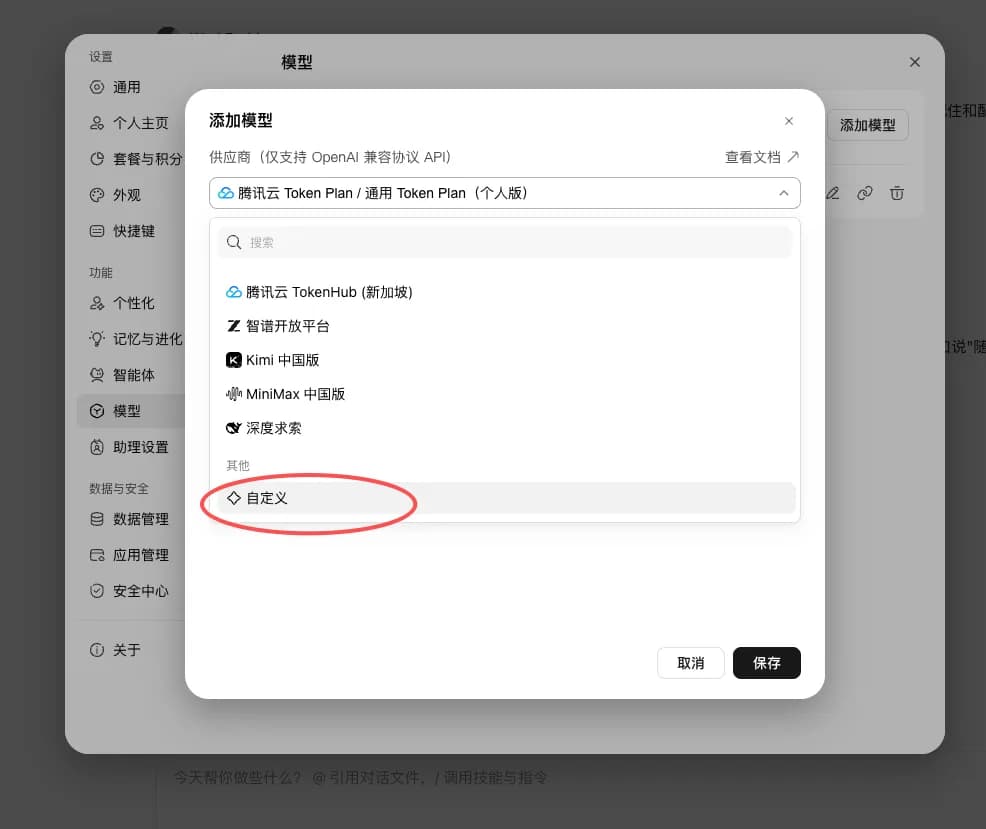The height and width of the screenshot is (829, 986).
Task: Click the MiniMax waveform logo icon
Action: coord(233,394)
